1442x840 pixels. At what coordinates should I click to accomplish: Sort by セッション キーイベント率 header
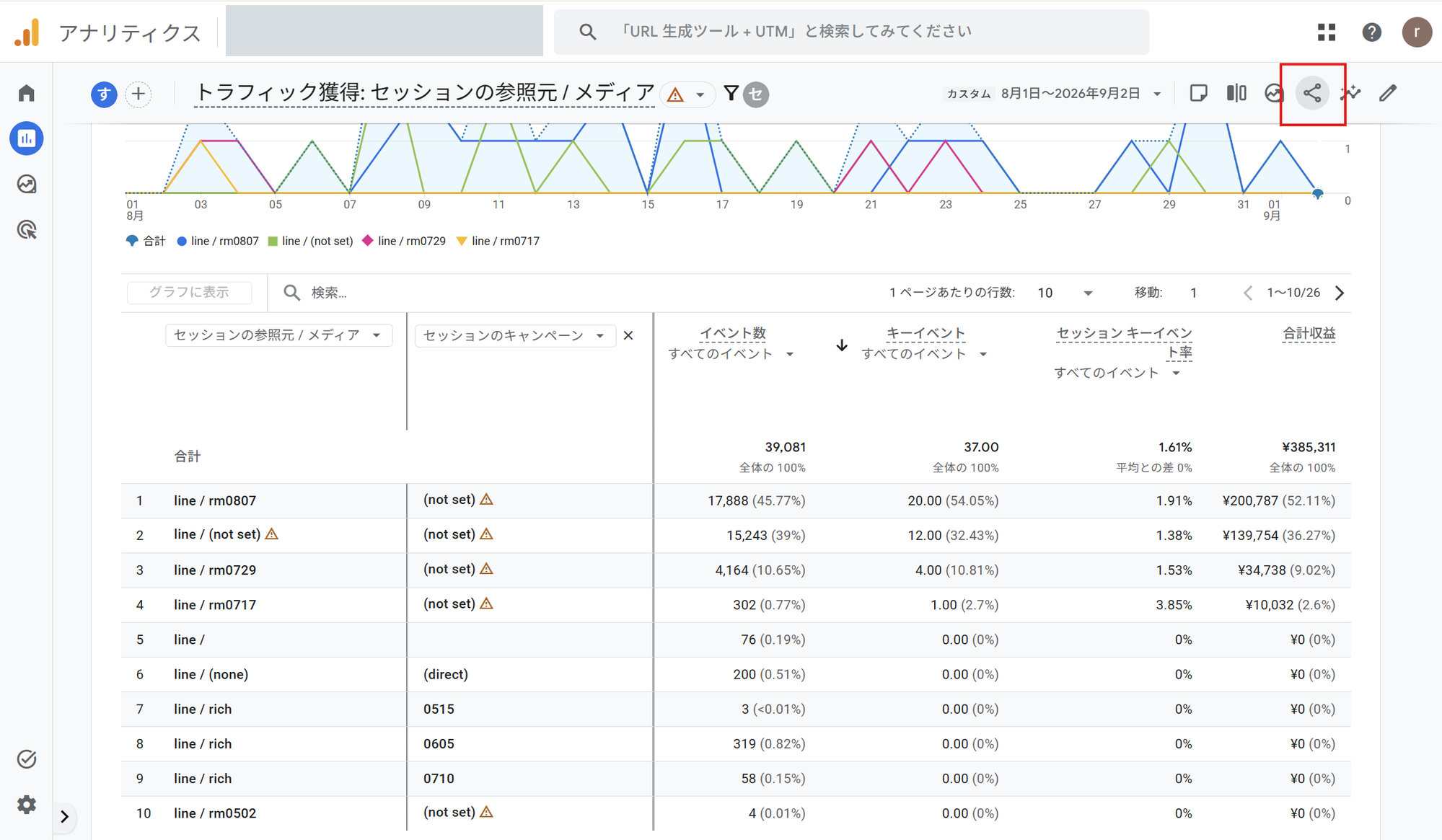point(1124,342)
